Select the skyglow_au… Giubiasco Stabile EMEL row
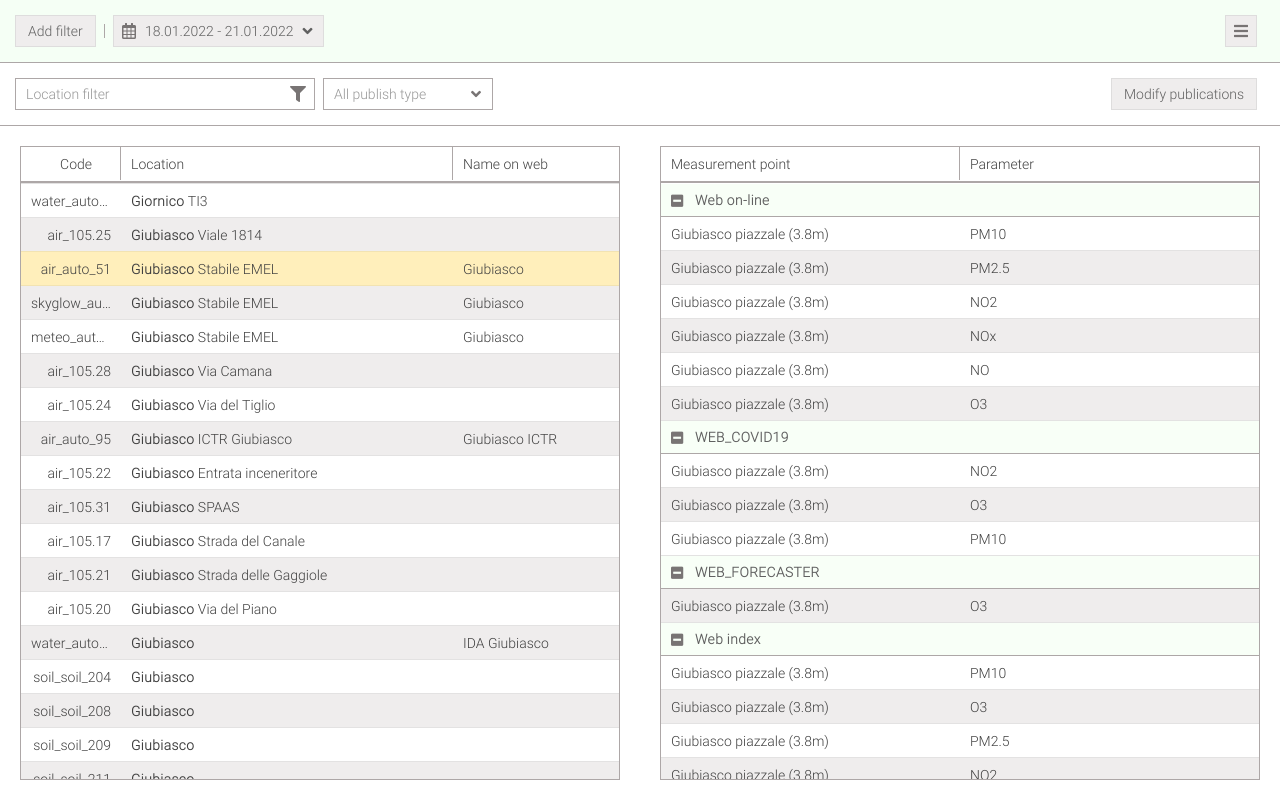 [320, 303]
